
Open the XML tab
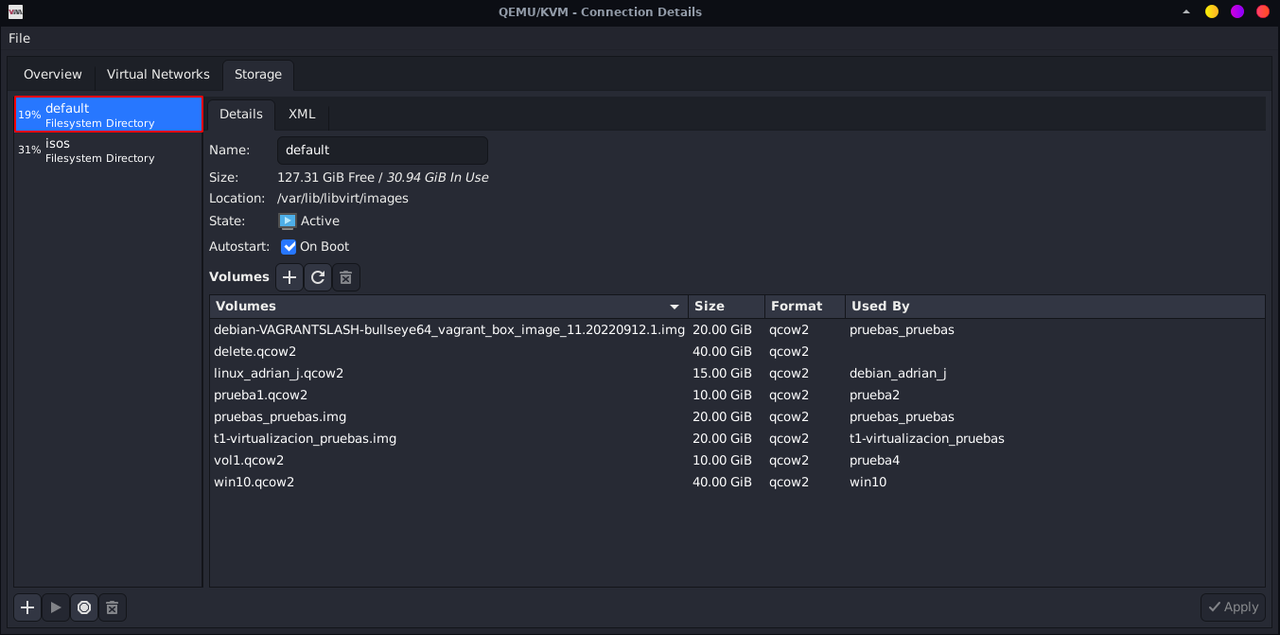coord(302,114)
